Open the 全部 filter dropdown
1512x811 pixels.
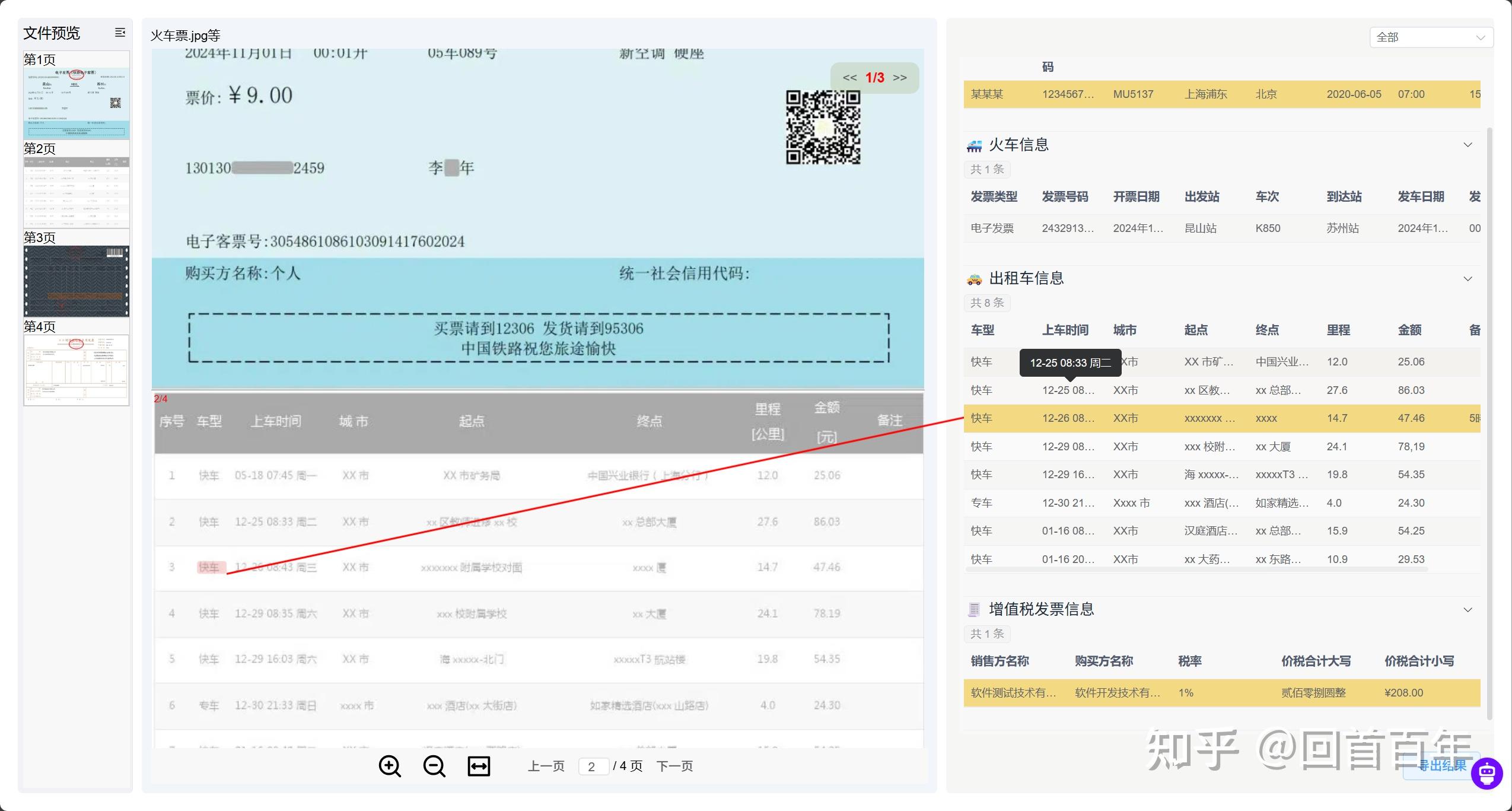point(1430,37)
